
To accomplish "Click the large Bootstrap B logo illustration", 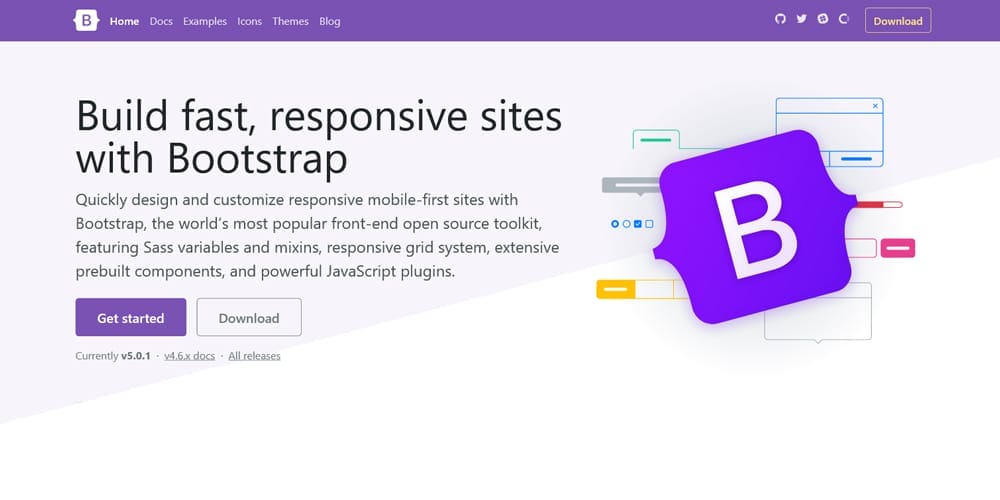I will coord(756,226).
